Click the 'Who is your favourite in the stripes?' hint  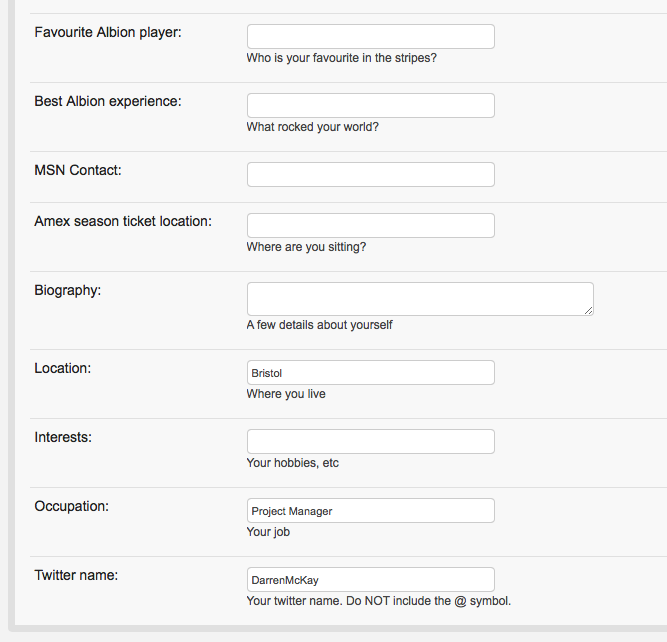pos(342,58)
